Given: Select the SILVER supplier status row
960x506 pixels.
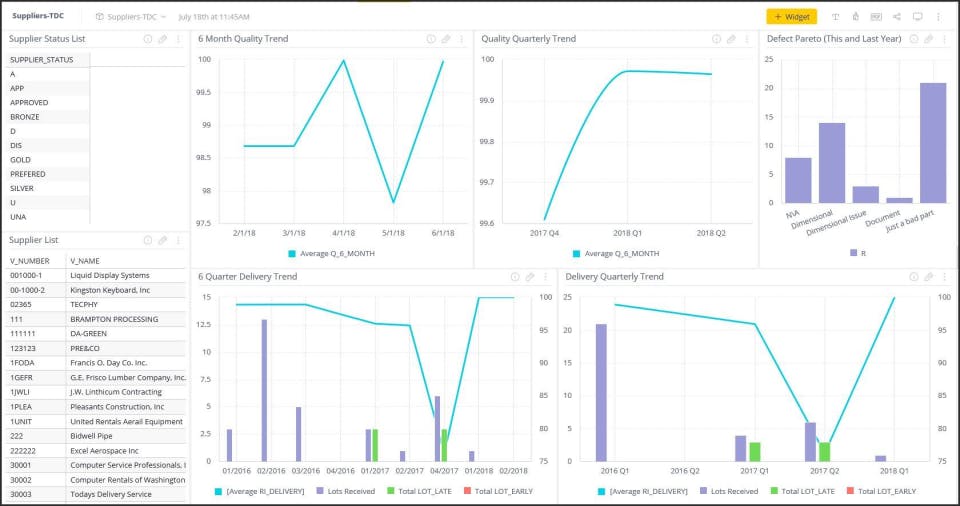Looking at the screenshot, I should click(x=48, y=189).
